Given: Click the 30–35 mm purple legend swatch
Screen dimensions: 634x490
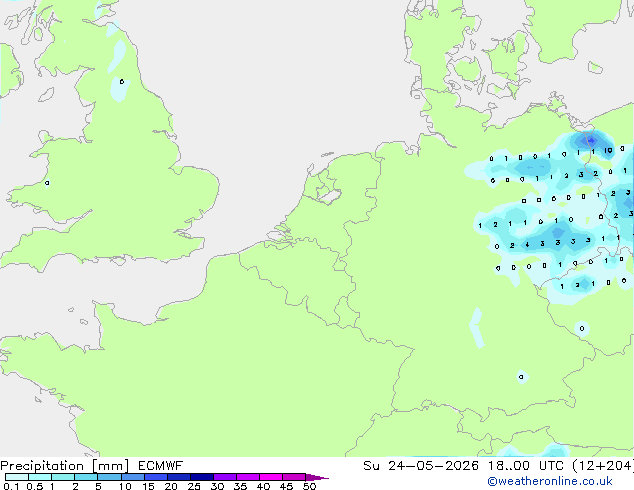Looking at the screenshot, I should point(224,477).
